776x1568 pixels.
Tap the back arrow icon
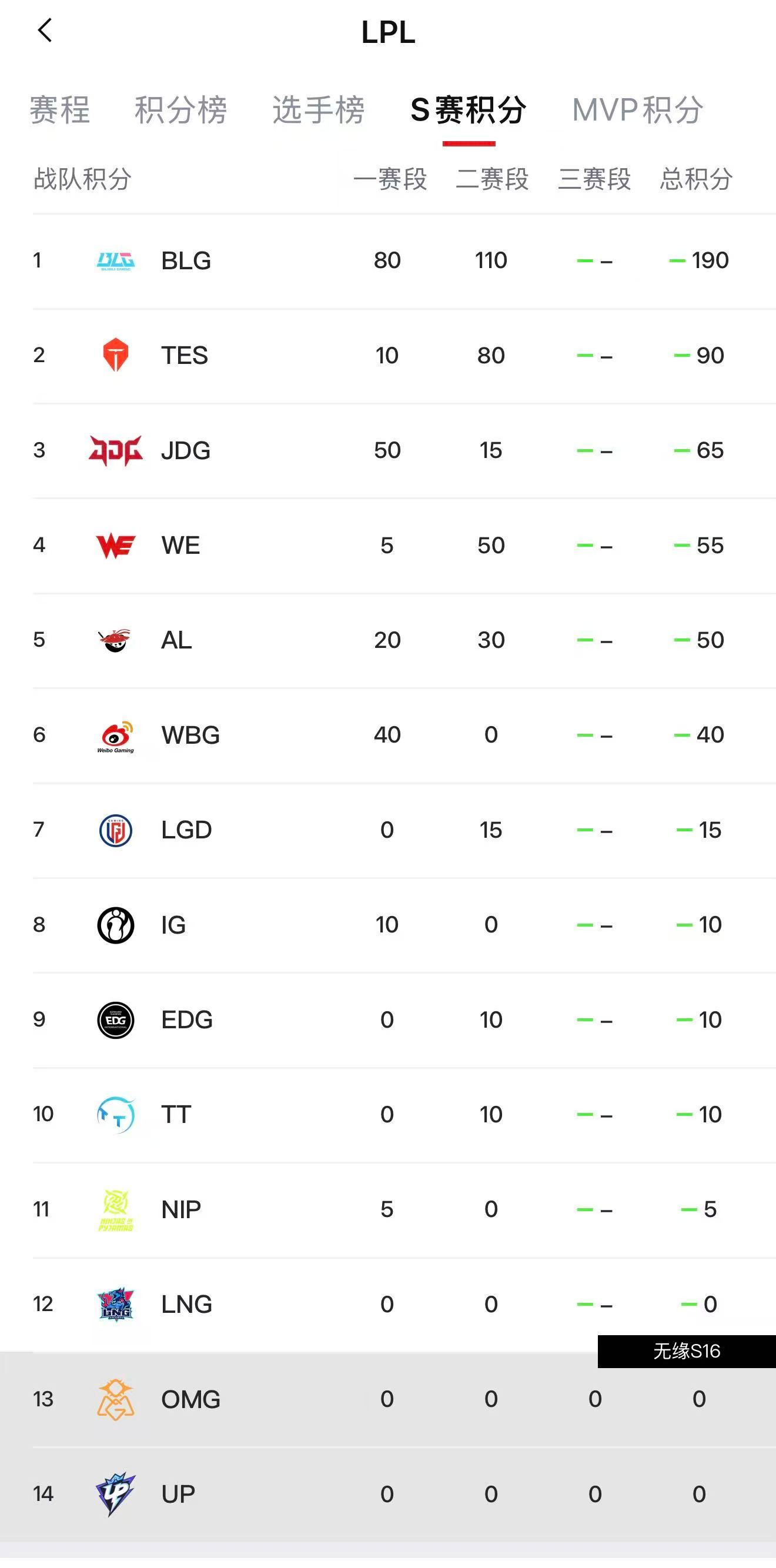click(45, 30)
